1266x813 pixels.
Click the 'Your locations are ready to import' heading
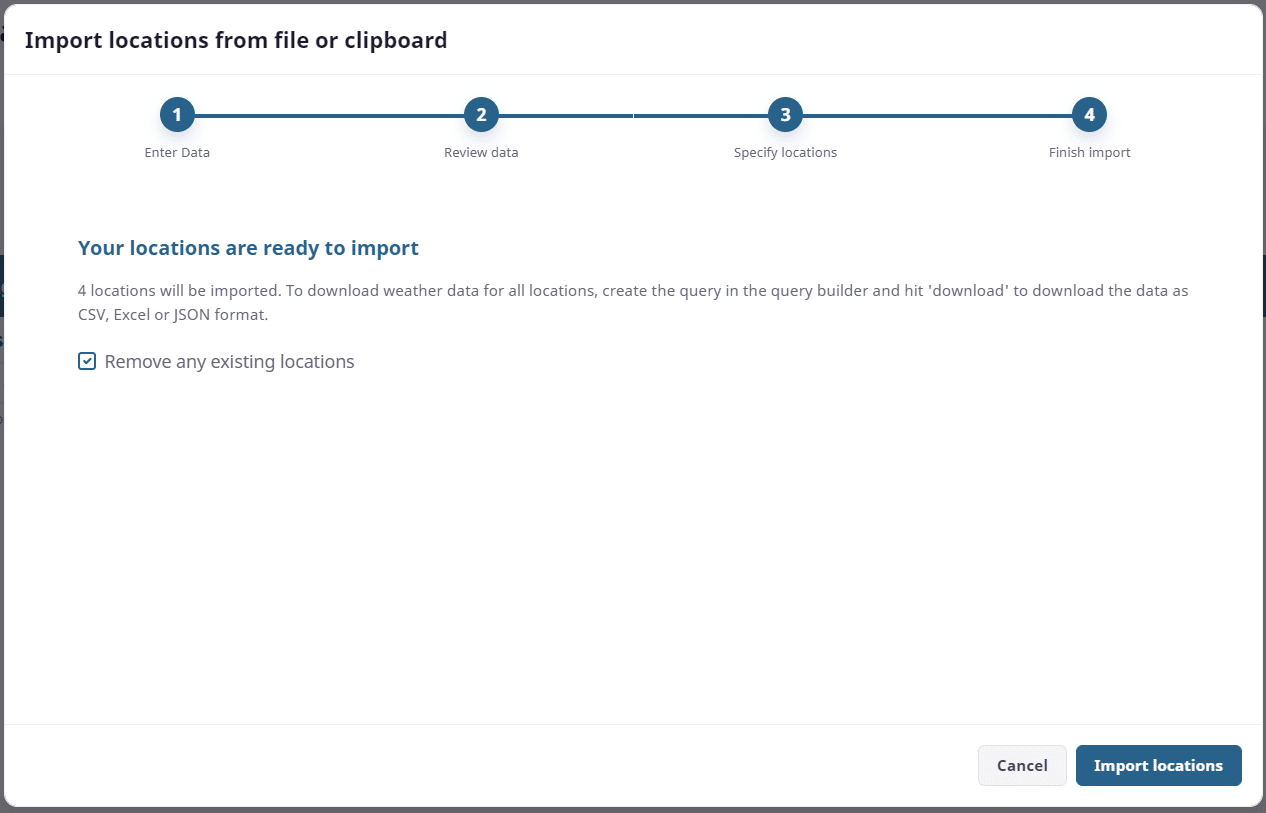(x=248, y=248)
